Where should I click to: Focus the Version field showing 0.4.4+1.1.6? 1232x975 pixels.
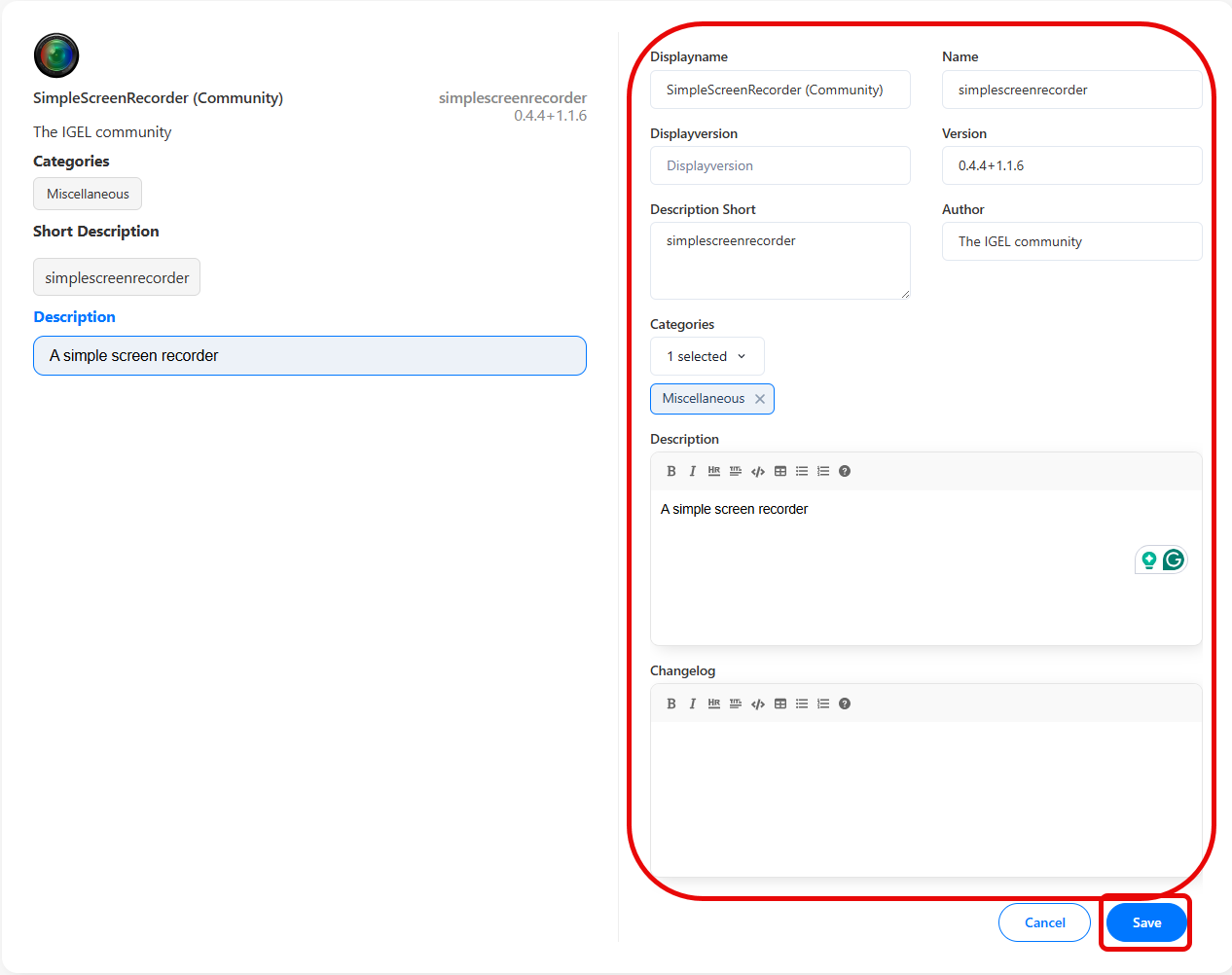(1072, 165)
